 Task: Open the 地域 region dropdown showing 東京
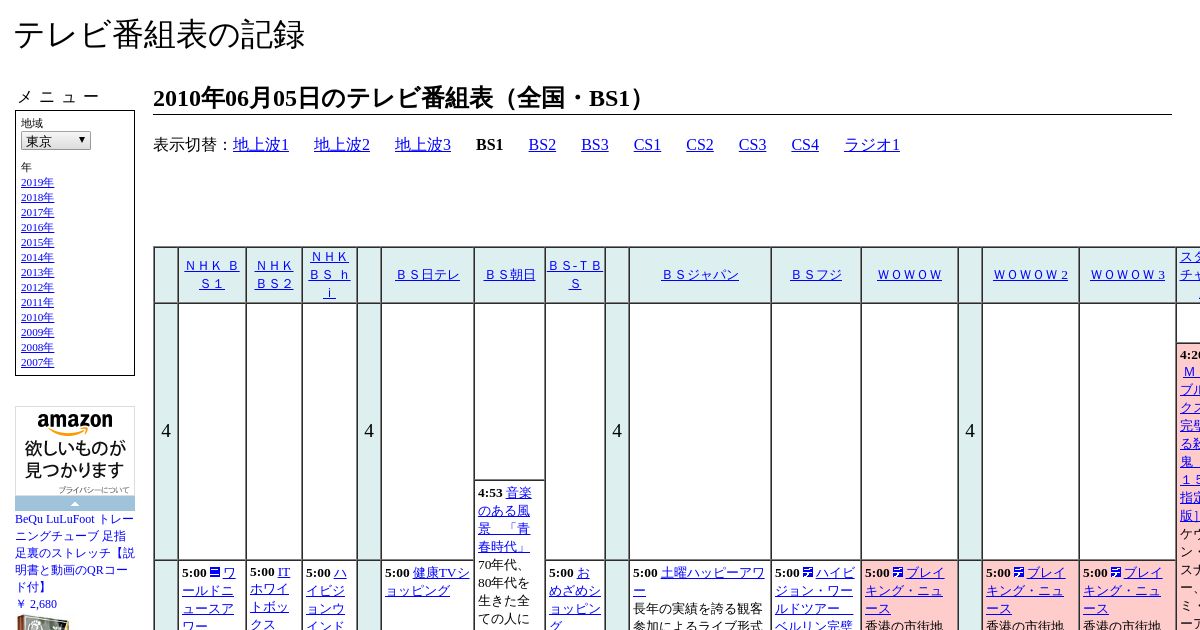coord(55,141)
